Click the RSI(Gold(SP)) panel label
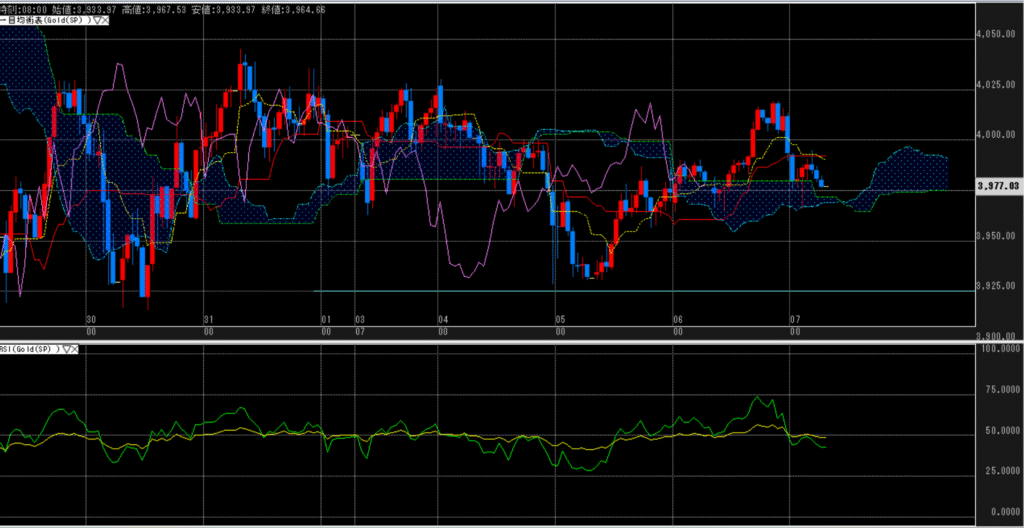Image resolution: width=1024 pixels, height=528 pixels. click(28, 349)
